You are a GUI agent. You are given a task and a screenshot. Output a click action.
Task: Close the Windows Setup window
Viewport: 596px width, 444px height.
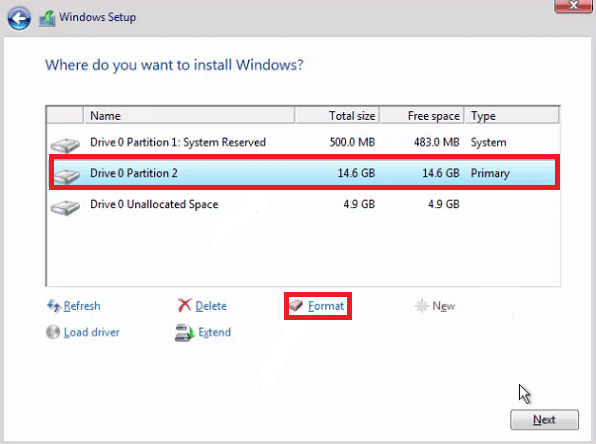point(573,5)
